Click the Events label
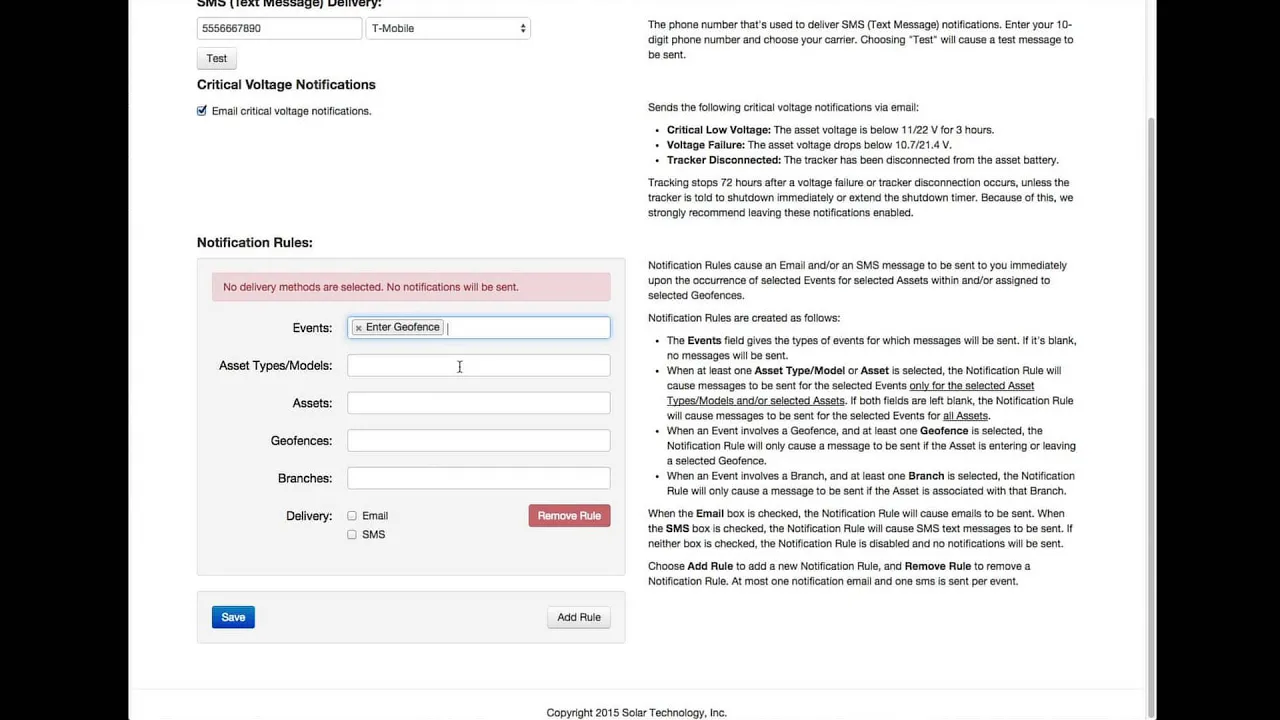This screenshot has width=1280, height=720. click(x=312, y=328)
